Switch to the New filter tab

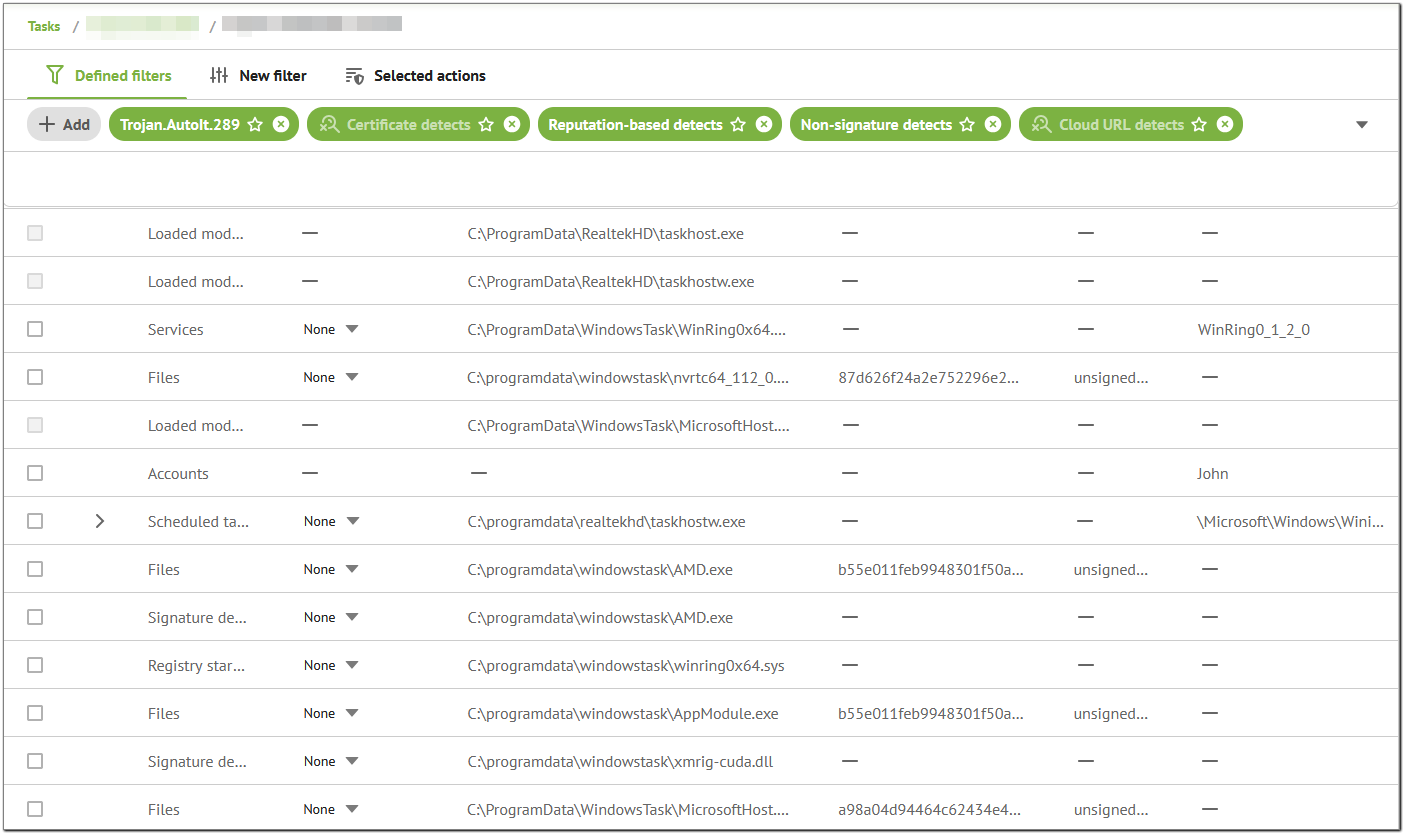pos(258,76)
